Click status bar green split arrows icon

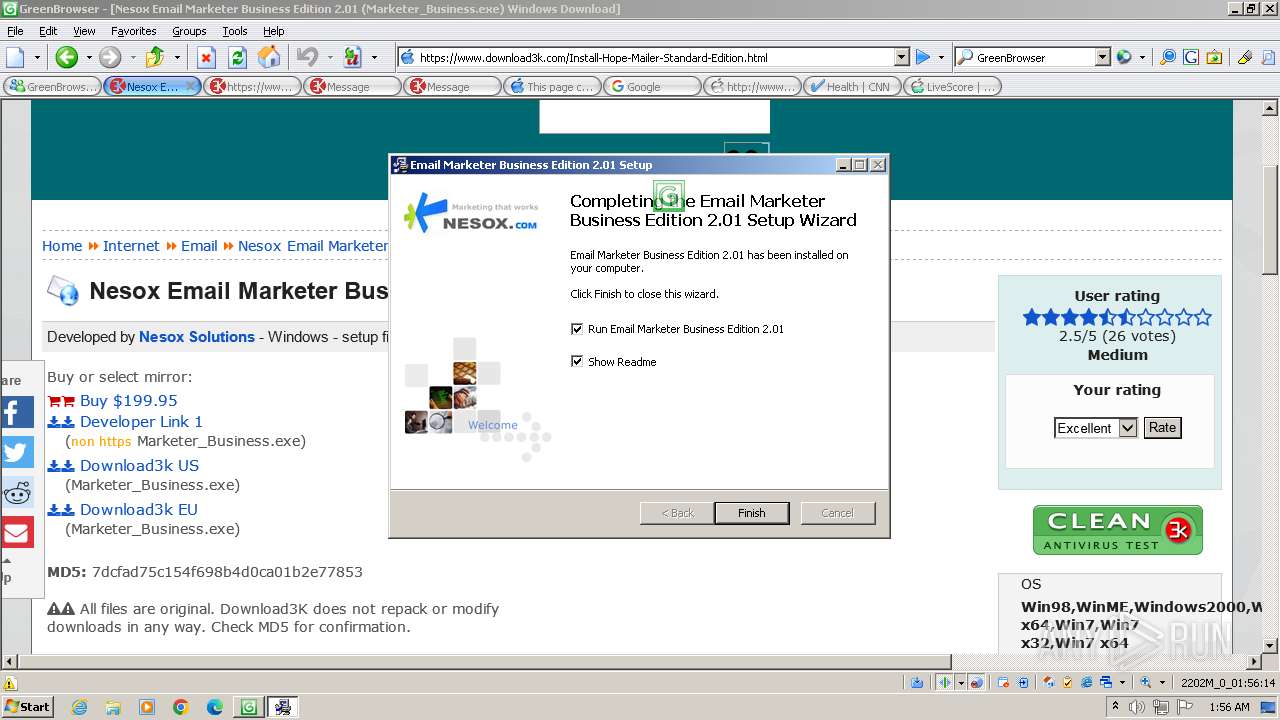pyautogui.click(x=944, y=683)
